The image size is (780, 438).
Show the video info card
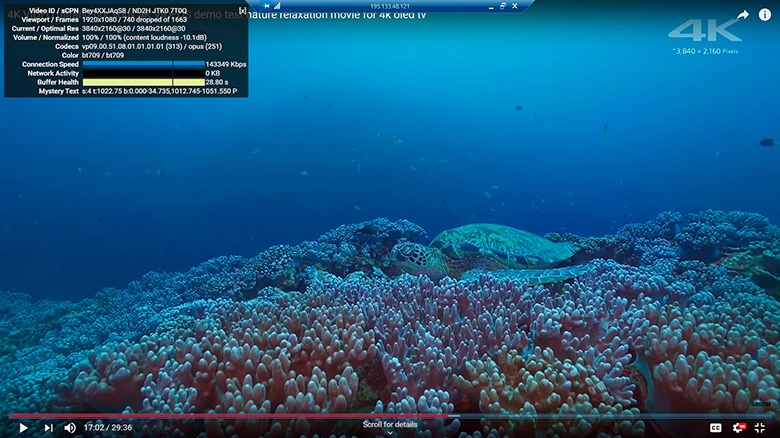coord(765,14)
